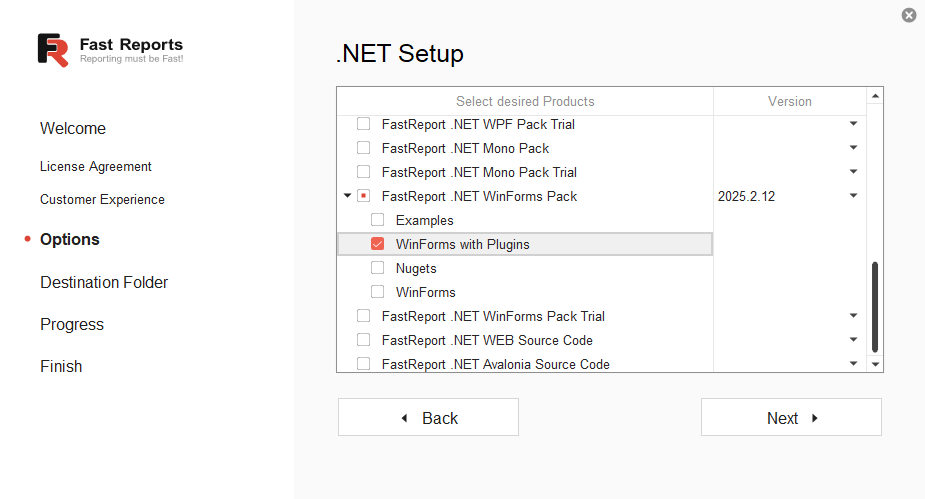Click the Fast Reports logo icon
This screenshot has height=499, width=925.
[x=53, y=50]
